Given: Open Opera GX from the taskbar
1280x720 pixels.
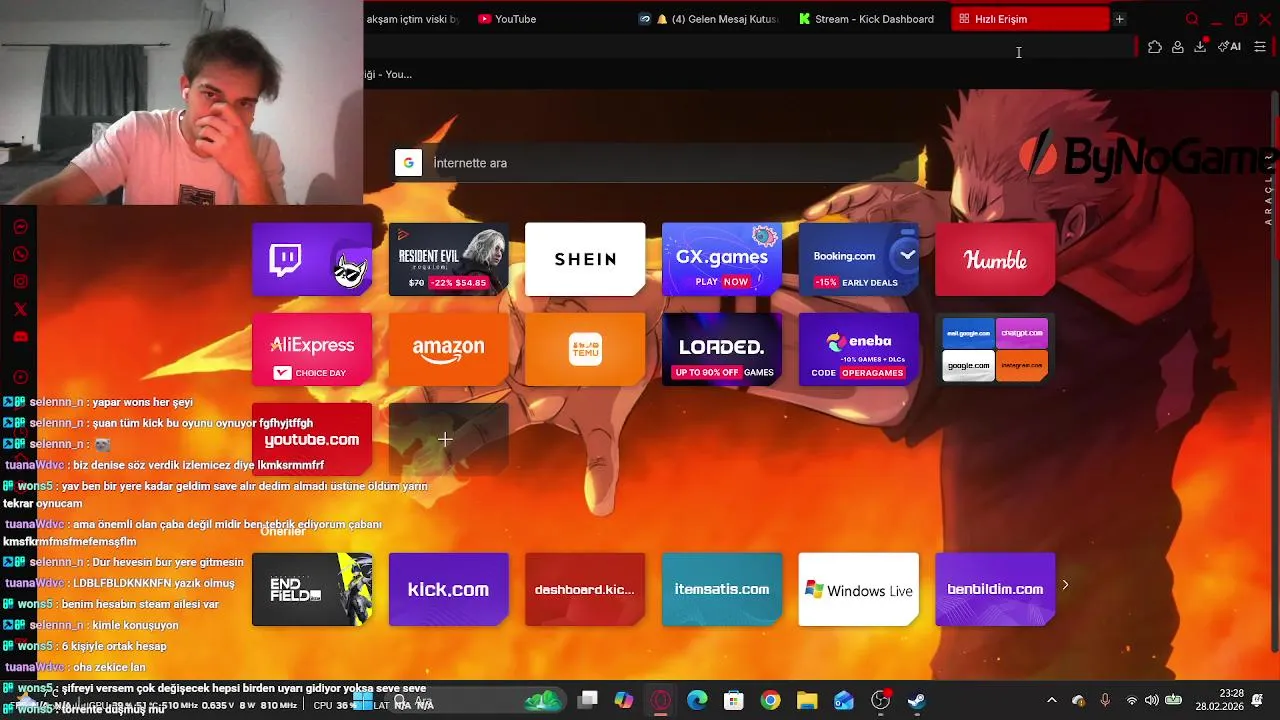Looking at the screenshot, I should click(x=661, y=701).
